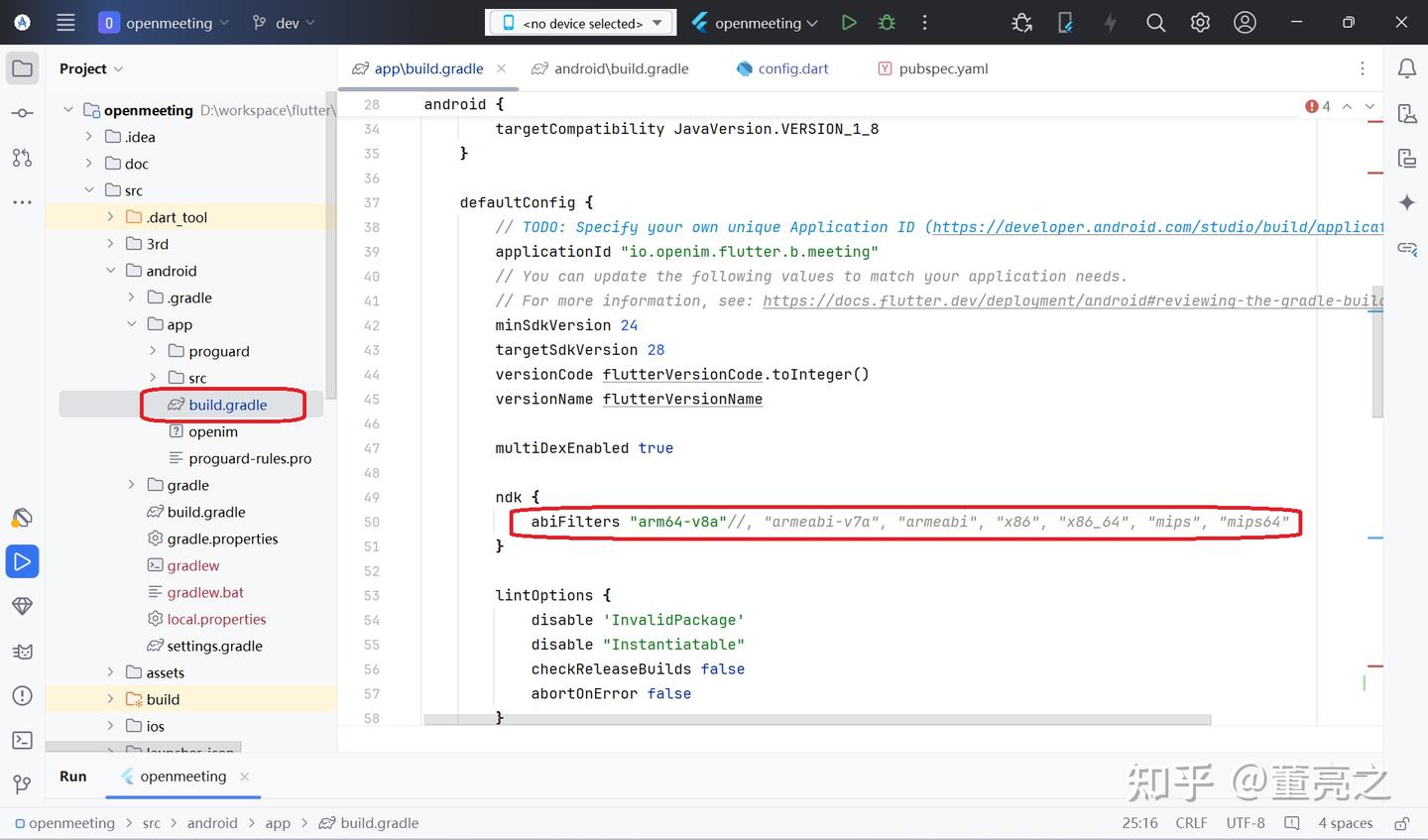Screen dimensions: 1428x840
Task: Run the openmeeting app
Action: point(849,22)
